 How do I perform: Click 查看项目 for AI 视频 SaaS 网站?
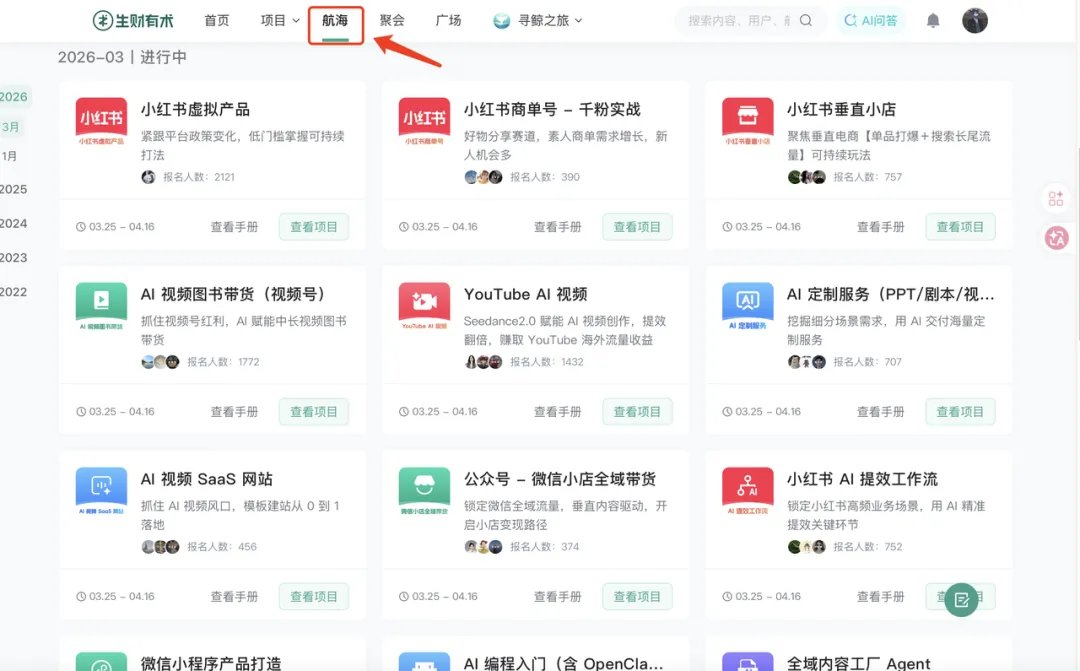[x=313, y=596]
